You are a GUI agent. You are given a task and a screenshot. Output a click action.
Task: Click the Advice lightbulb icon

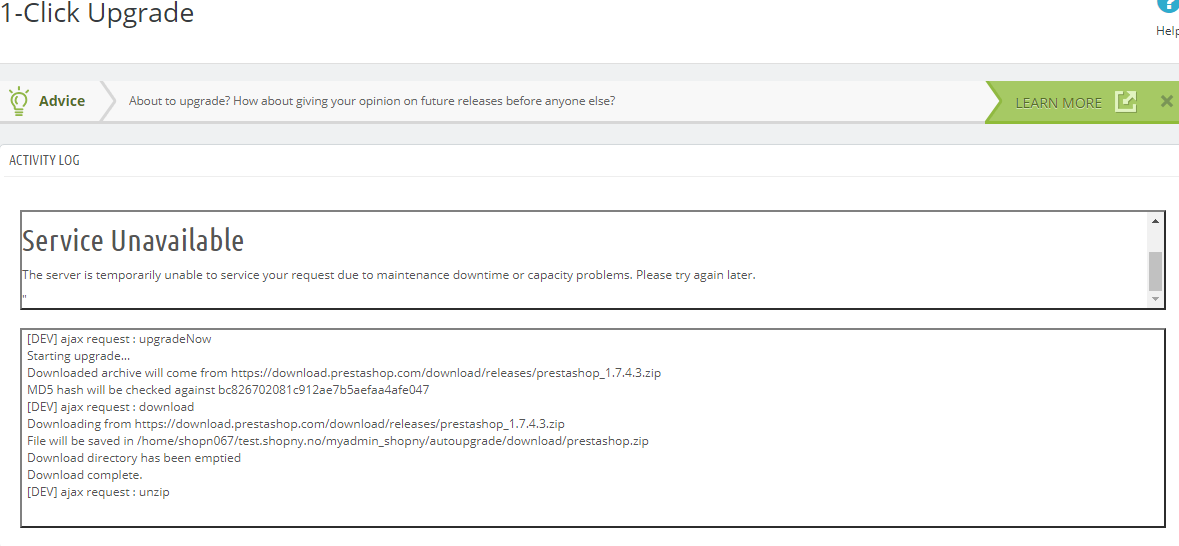(18, 101)
